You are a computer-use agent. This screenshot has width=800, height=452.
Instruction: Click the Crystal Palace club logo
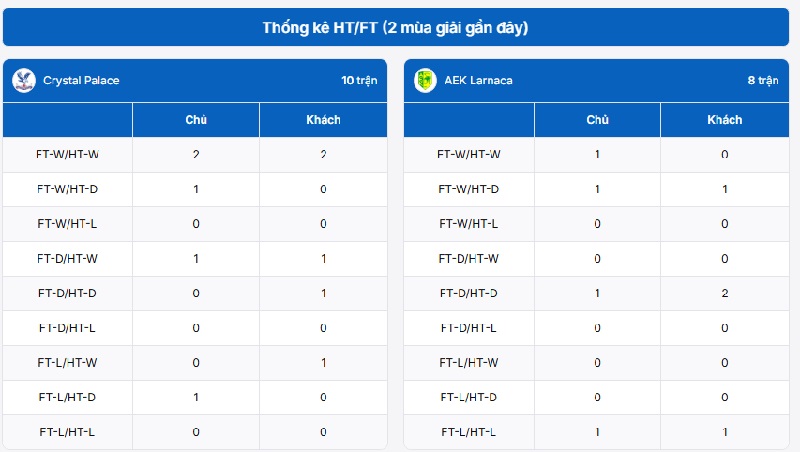pos(24,81)
